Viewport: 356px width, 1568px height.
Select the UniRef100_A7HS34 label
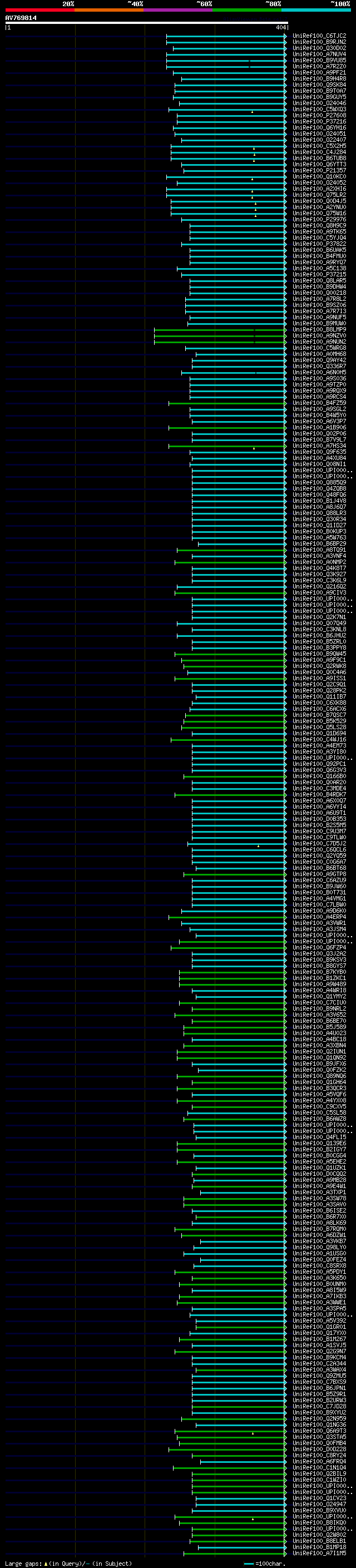[319, 446]
